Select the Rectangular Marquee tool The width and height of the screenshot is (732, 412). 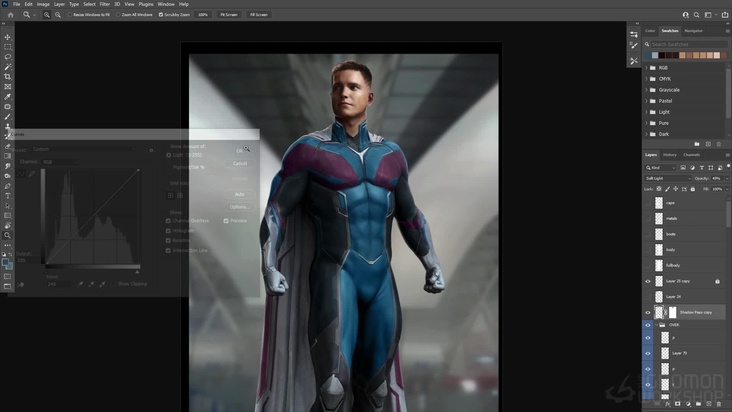pyautogui.click(x=7, y=47)
